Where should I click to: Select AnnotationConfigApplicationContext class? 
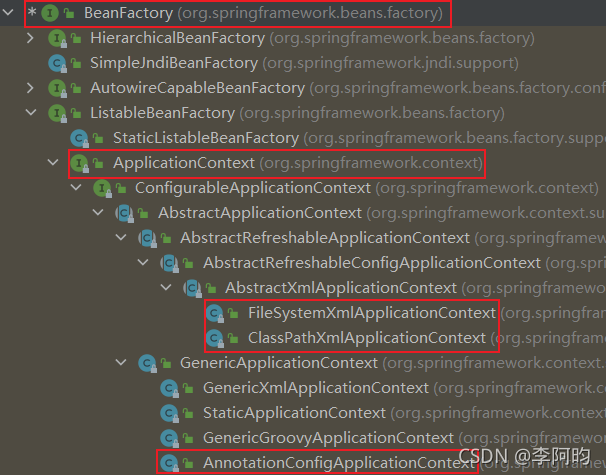tap(339, 463)
